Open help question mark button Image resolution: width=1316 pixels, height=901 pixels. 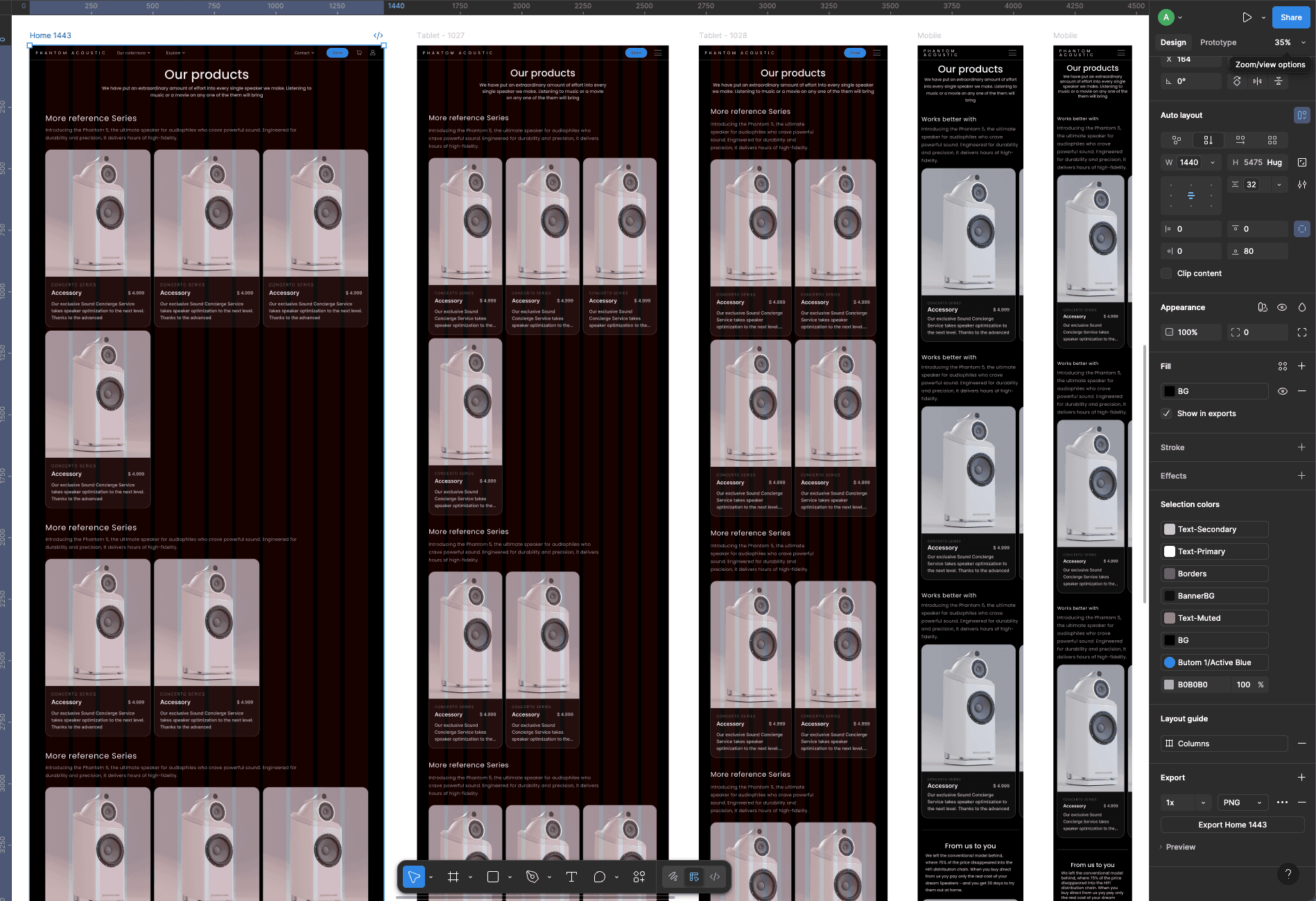click(x=1288, y=874)
